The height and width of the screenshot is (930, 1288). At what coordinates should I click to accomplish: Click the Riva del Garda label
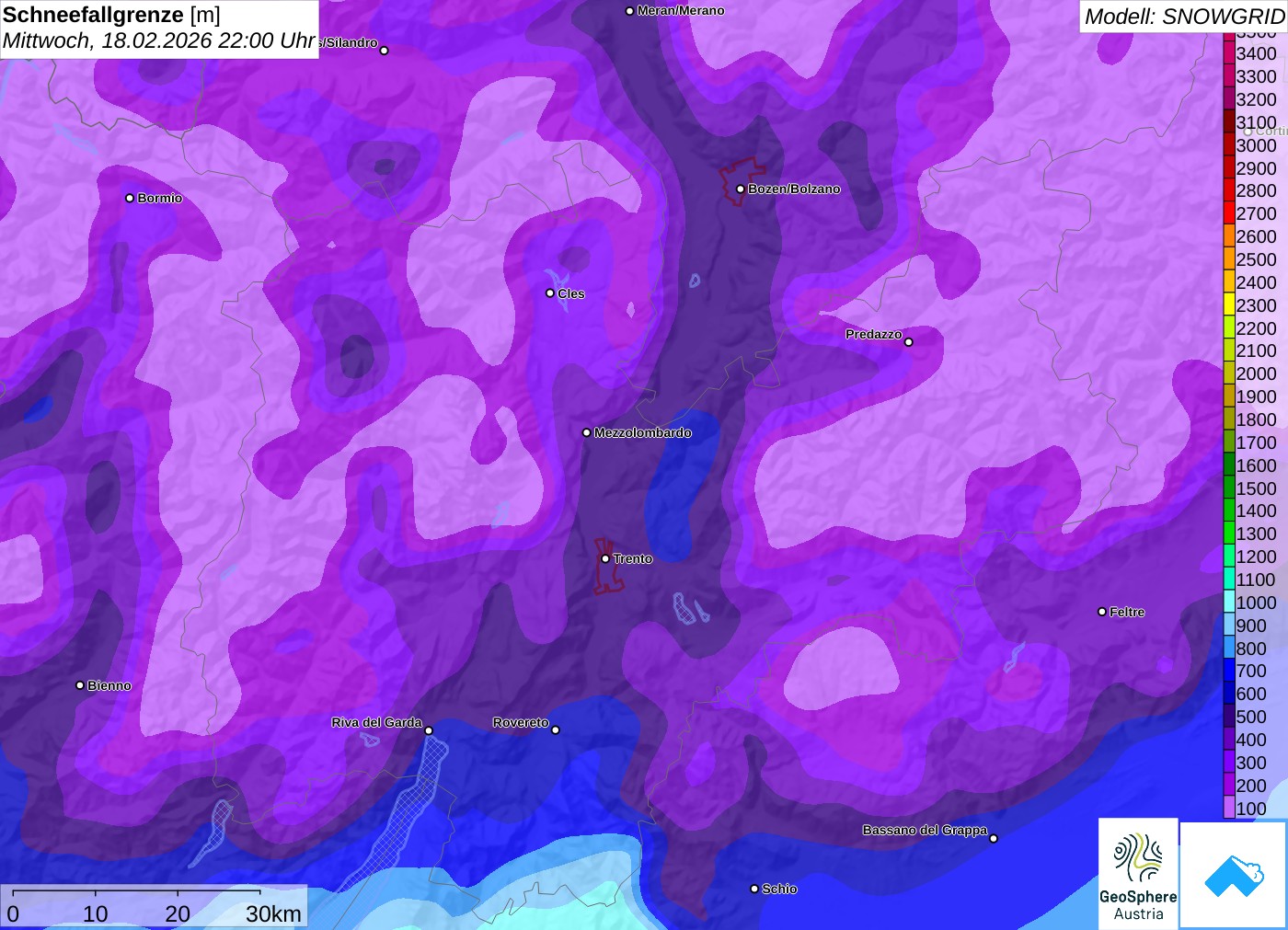(x=377, y=722)
